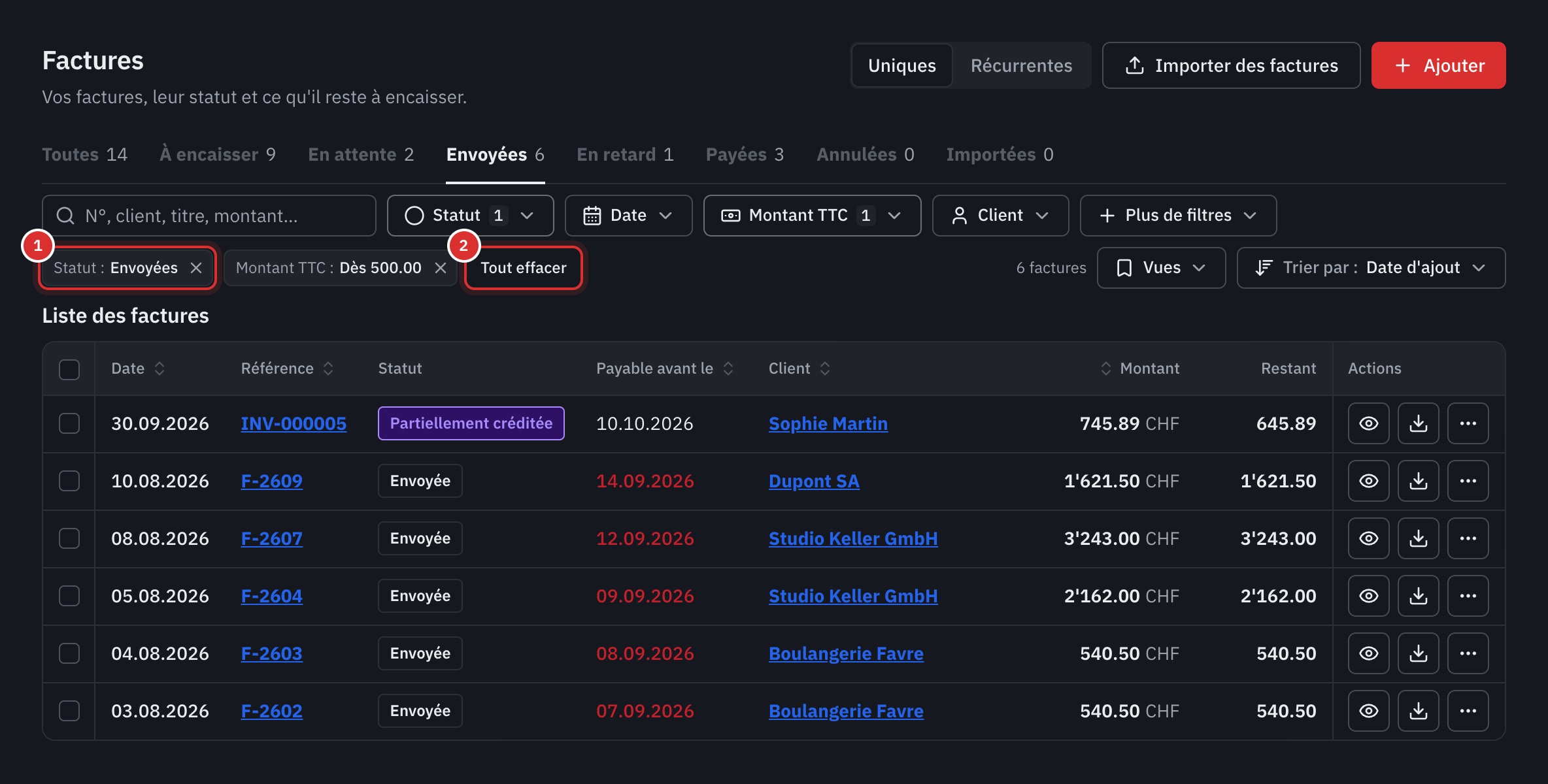Open the Vues dropdown
This screenshot has width=1548, height=784.
[1161, 268]
